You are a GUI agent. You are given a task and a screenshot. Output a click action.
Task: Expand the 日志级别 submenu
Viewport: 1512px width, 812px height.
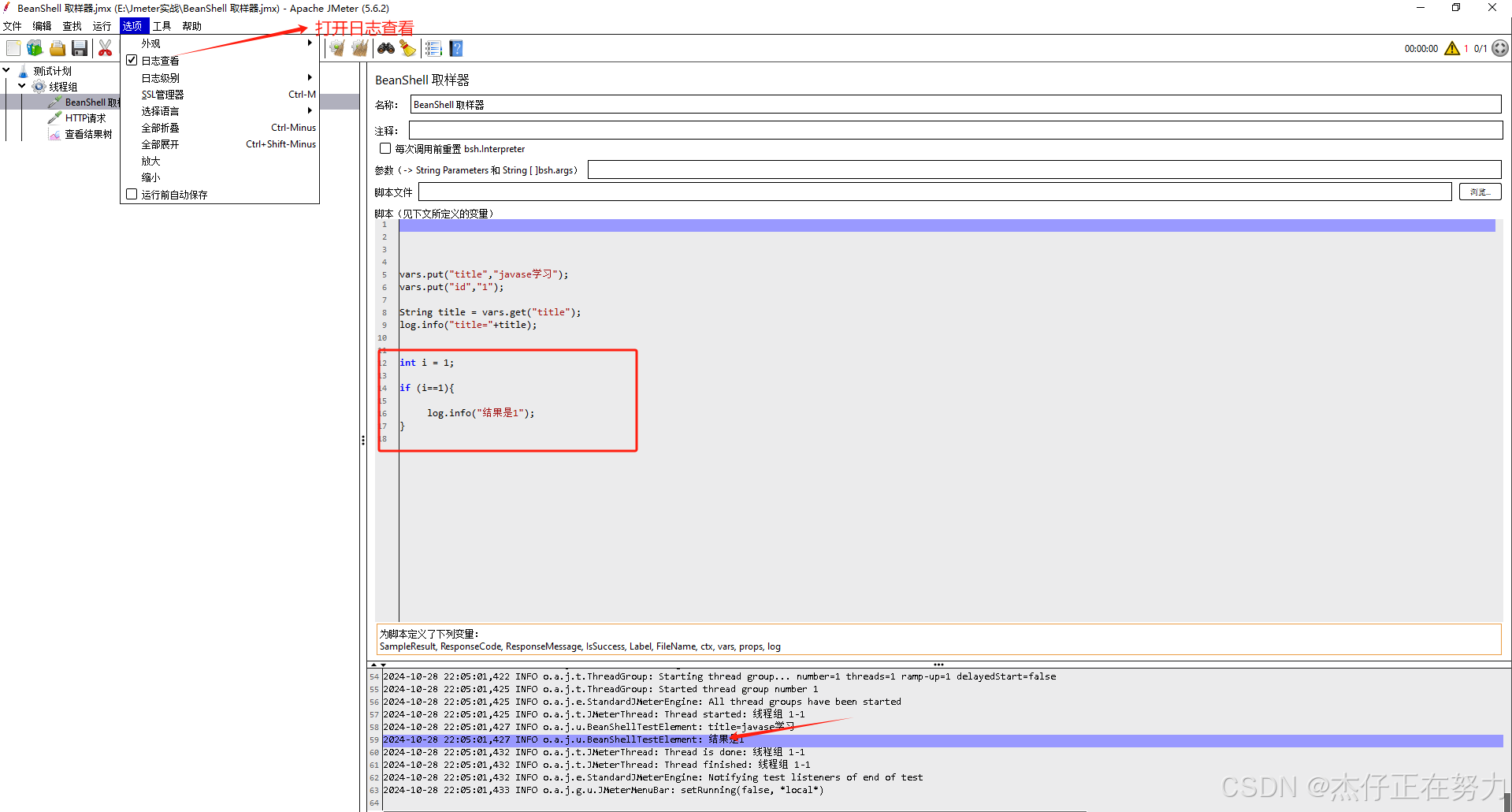220,78
